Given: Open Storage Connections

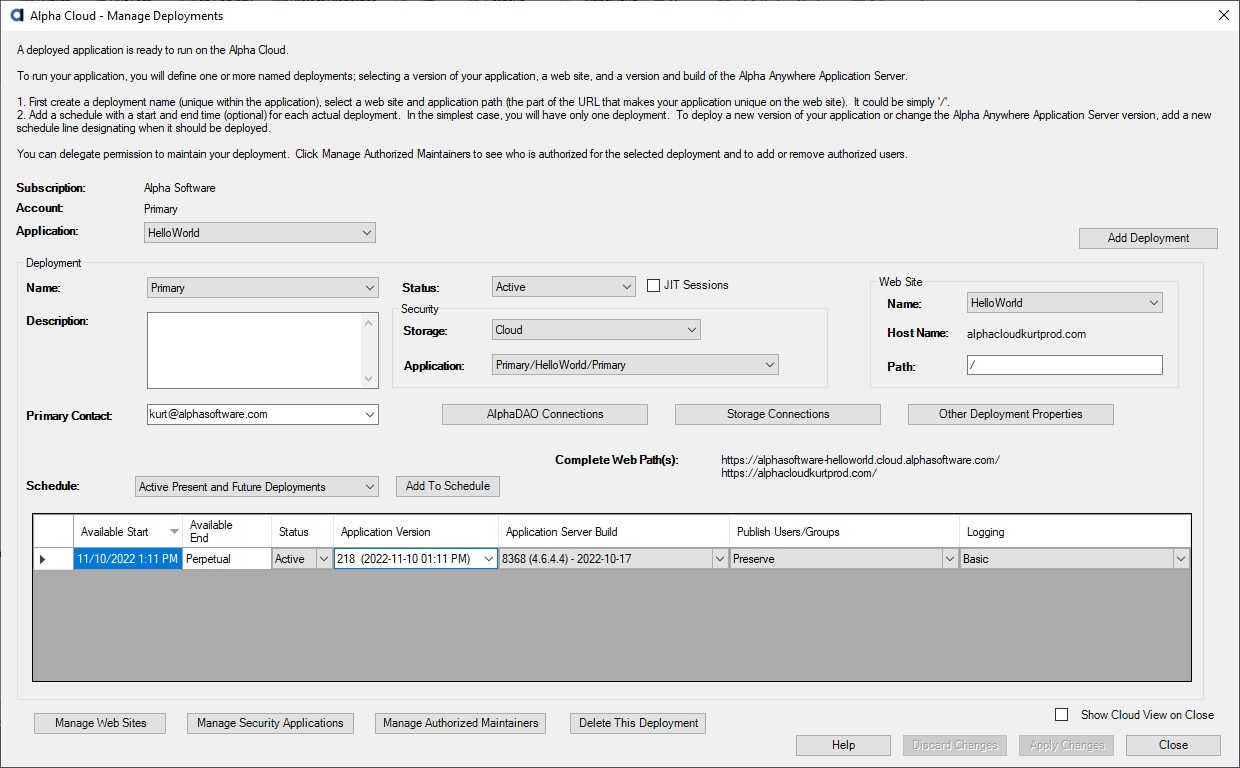Looking at the screenshot, I should 778,414.
